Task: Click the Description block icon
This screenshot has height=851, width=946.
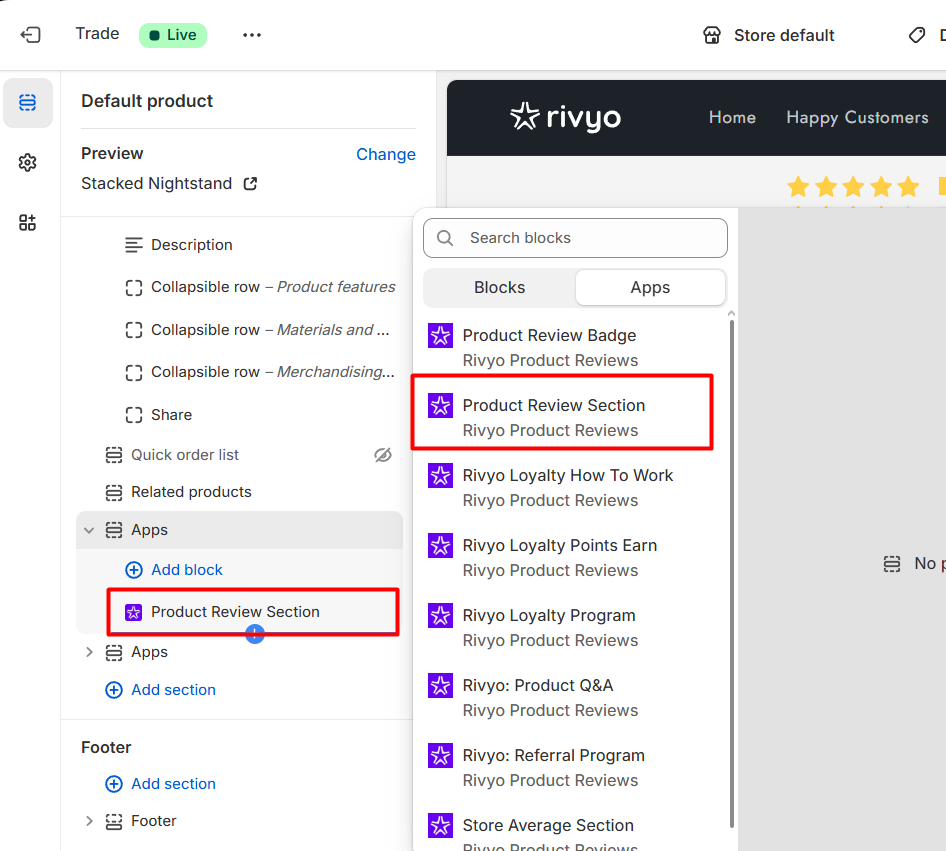Action: pos(133,245)
